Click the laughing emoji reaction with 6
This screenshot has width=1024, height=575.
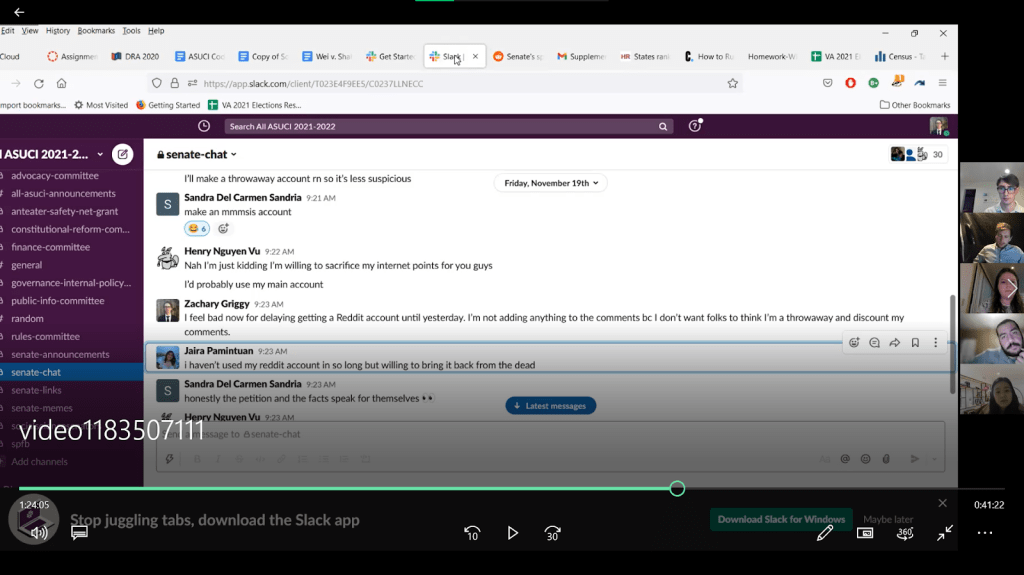196,229
